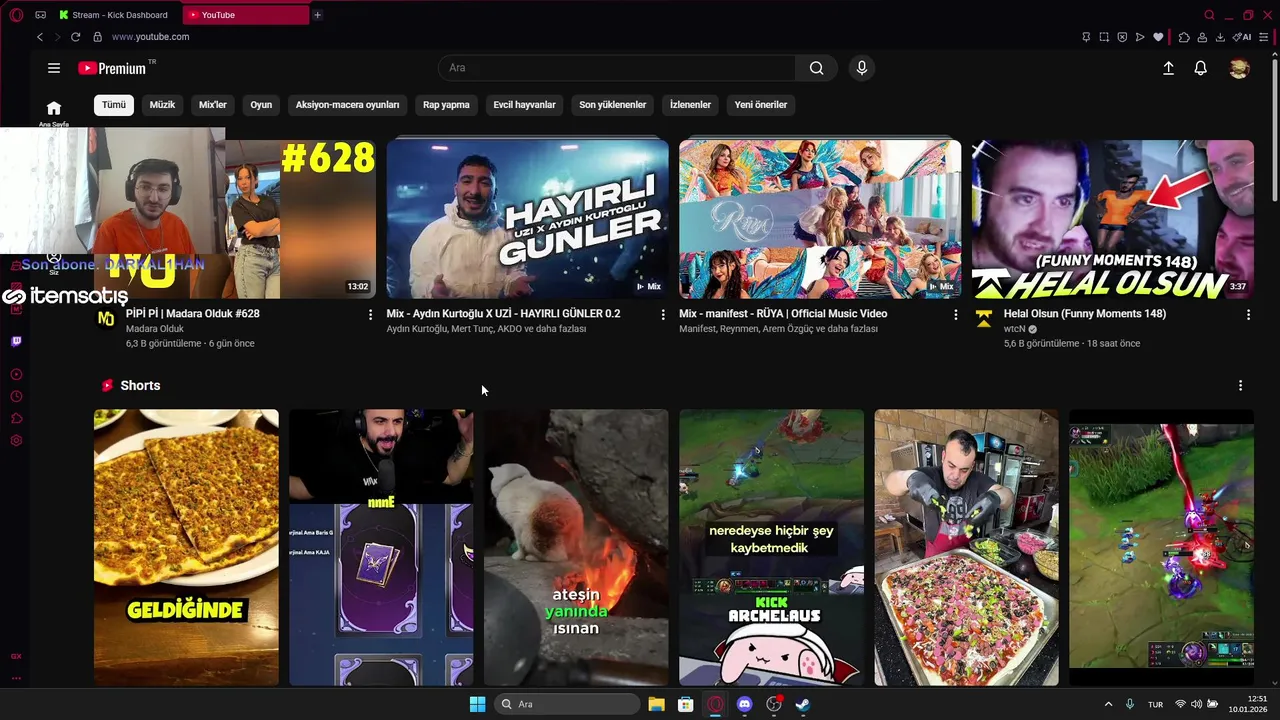Start voice search with microphone icon
1280x720 pixels.
[x=862, y=68]
